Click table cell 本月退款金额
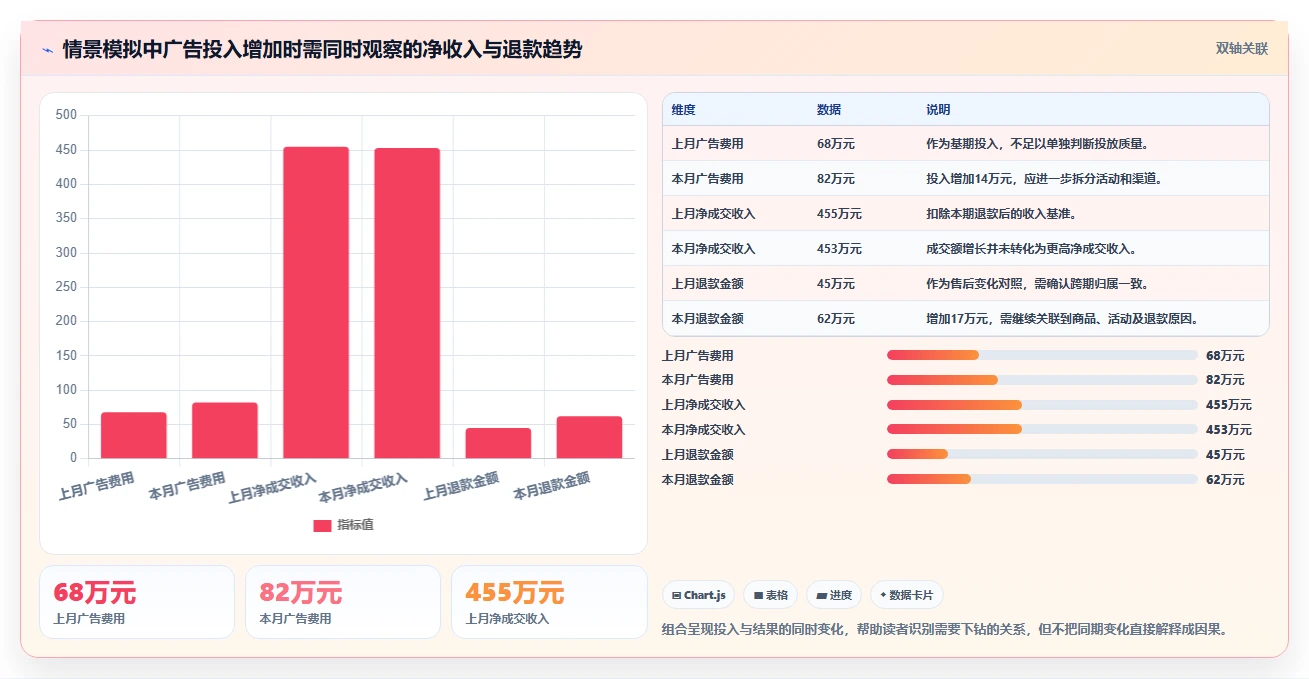 point(708,319)
